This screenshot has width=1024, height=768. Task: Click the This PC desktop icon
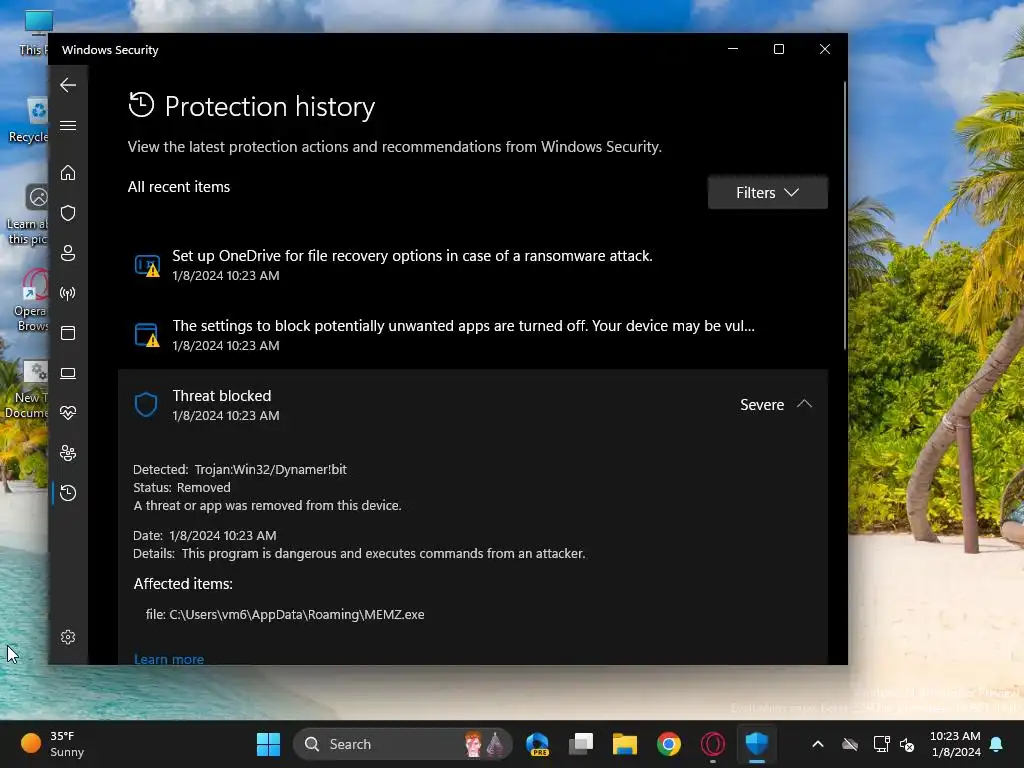34,33
